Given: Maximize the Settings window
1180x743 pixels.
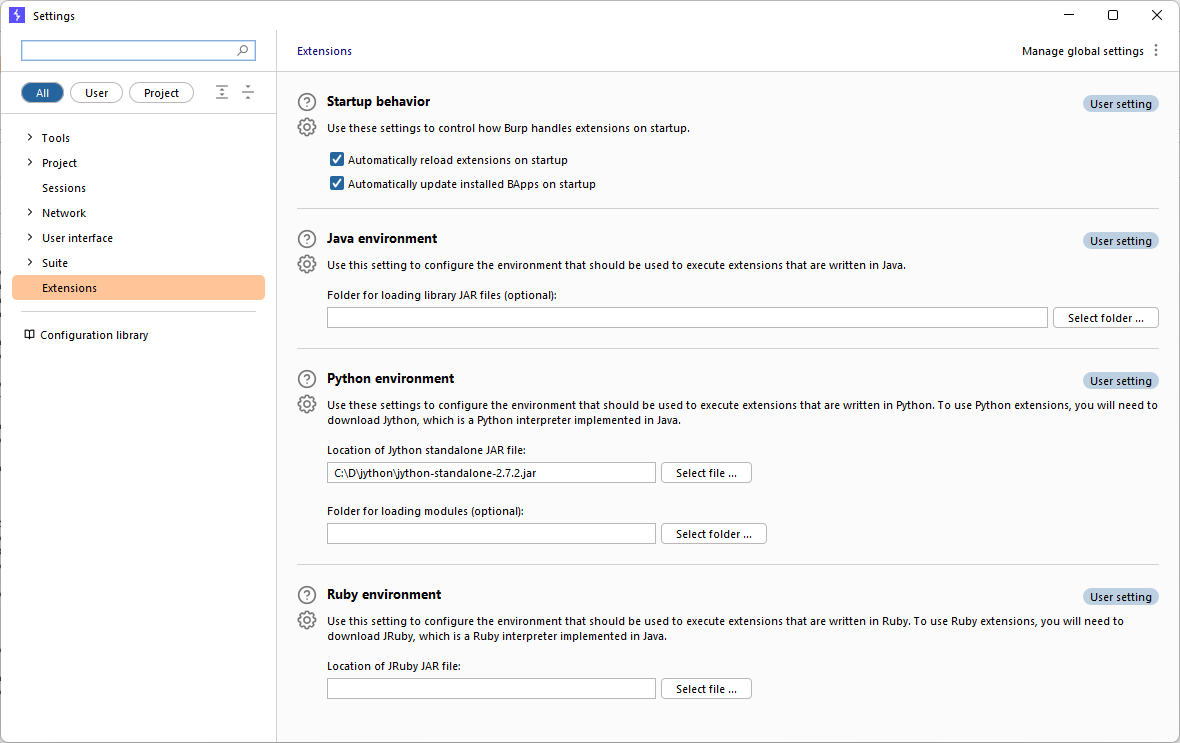Looking at the screenshot, I should [1113, 15].
